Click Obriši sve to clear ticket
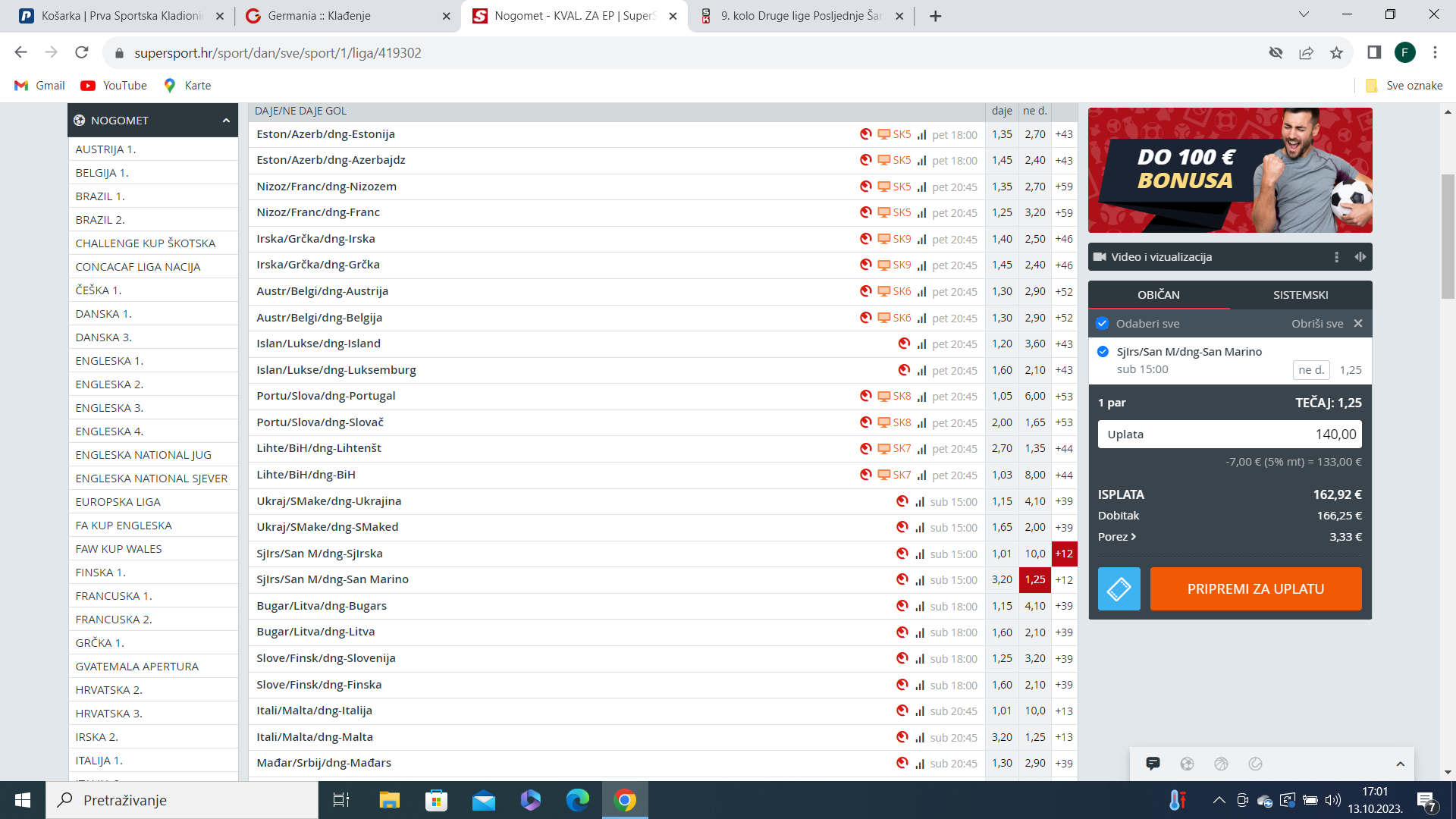1456x819 pixels. 1317,324
